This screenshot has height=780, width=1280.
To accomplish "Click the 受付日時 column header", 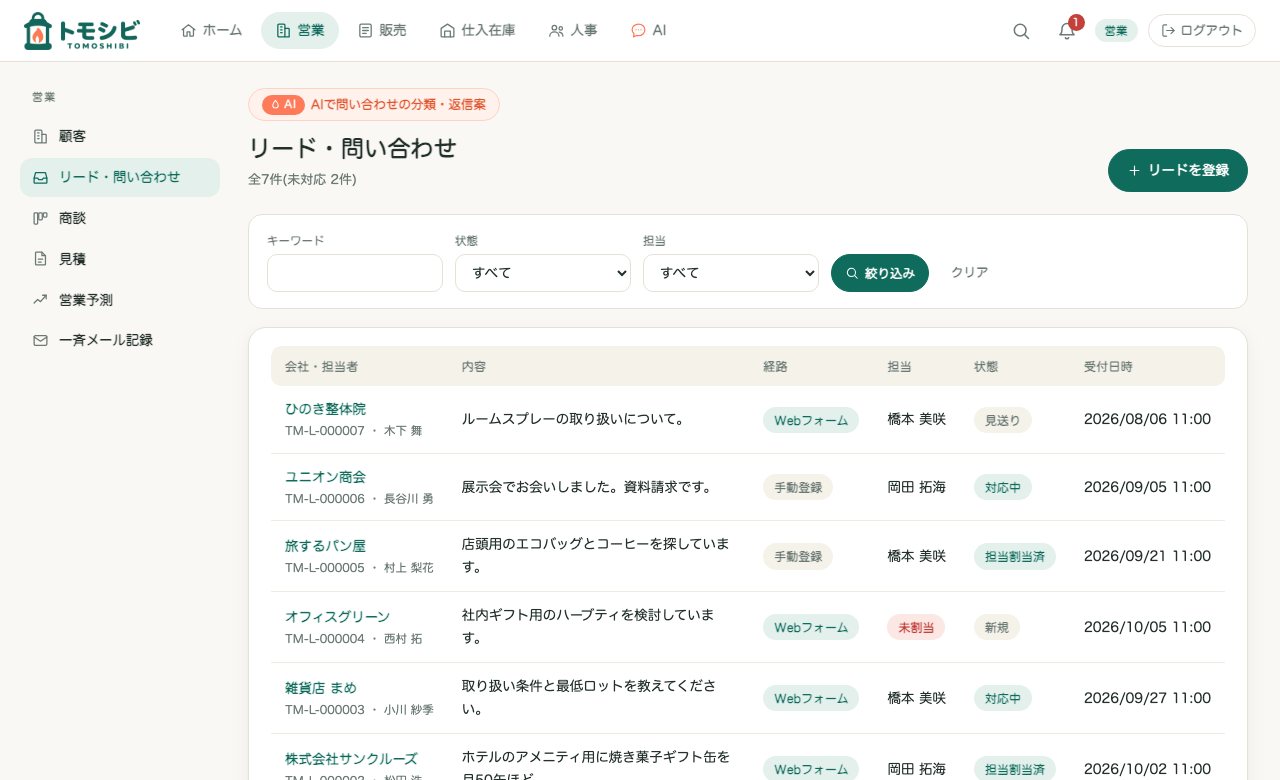I will (x=1108, y=367).
